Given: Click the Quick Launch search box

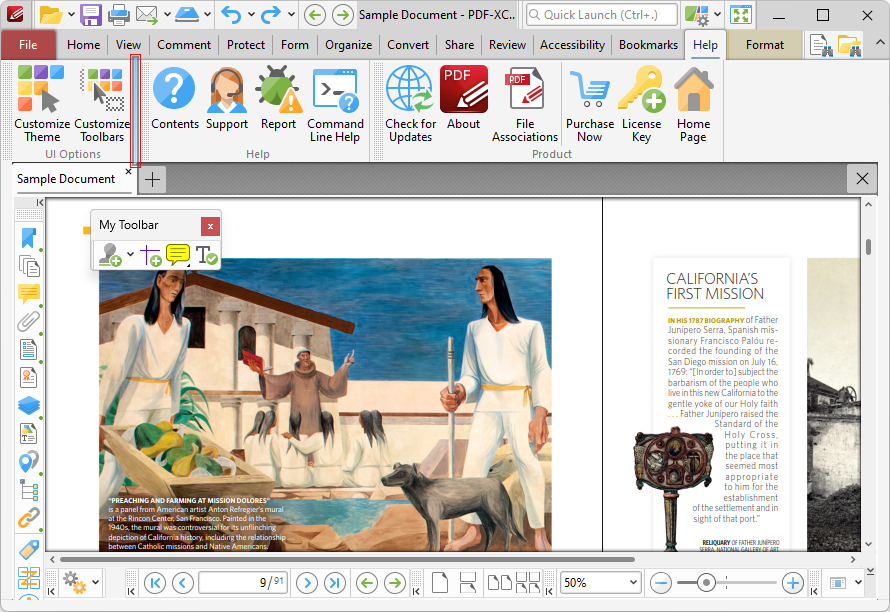Looking at the screenshot, I should [602, 15].
